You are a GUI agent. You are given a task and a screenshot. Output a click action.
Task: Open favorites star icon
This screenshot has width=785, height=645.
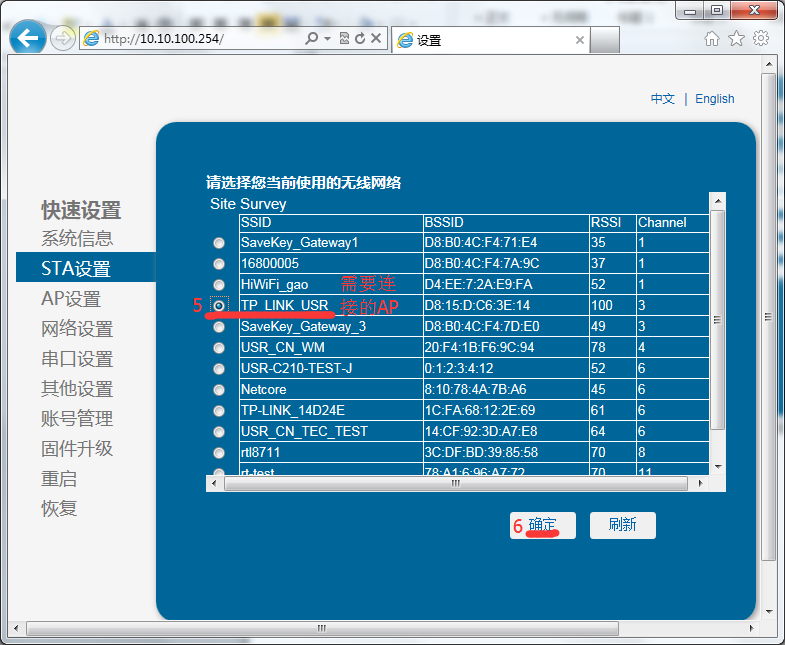tap(736, 39)
